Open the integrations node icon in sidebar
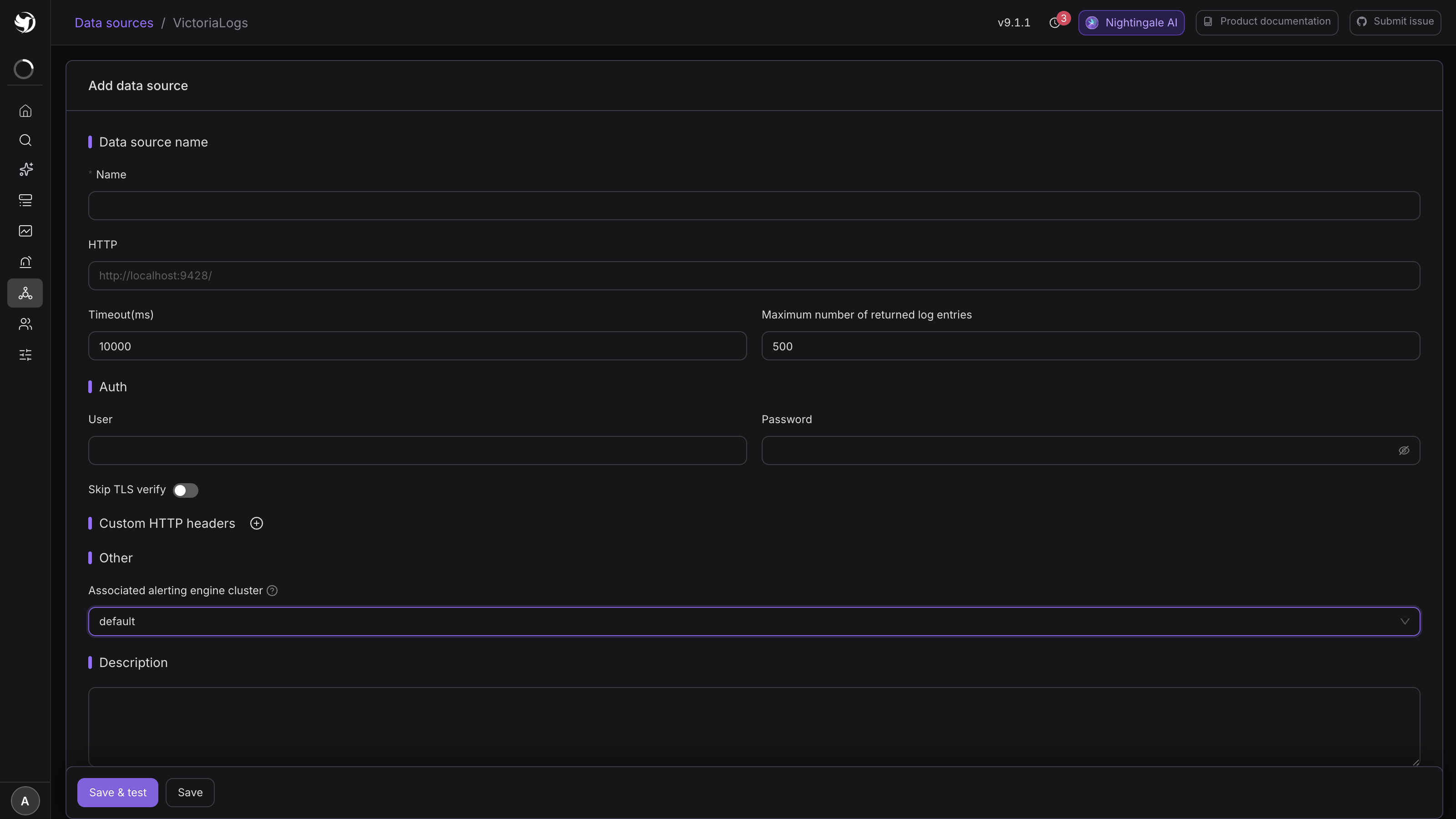1456x819 pixels. [25, 293]
